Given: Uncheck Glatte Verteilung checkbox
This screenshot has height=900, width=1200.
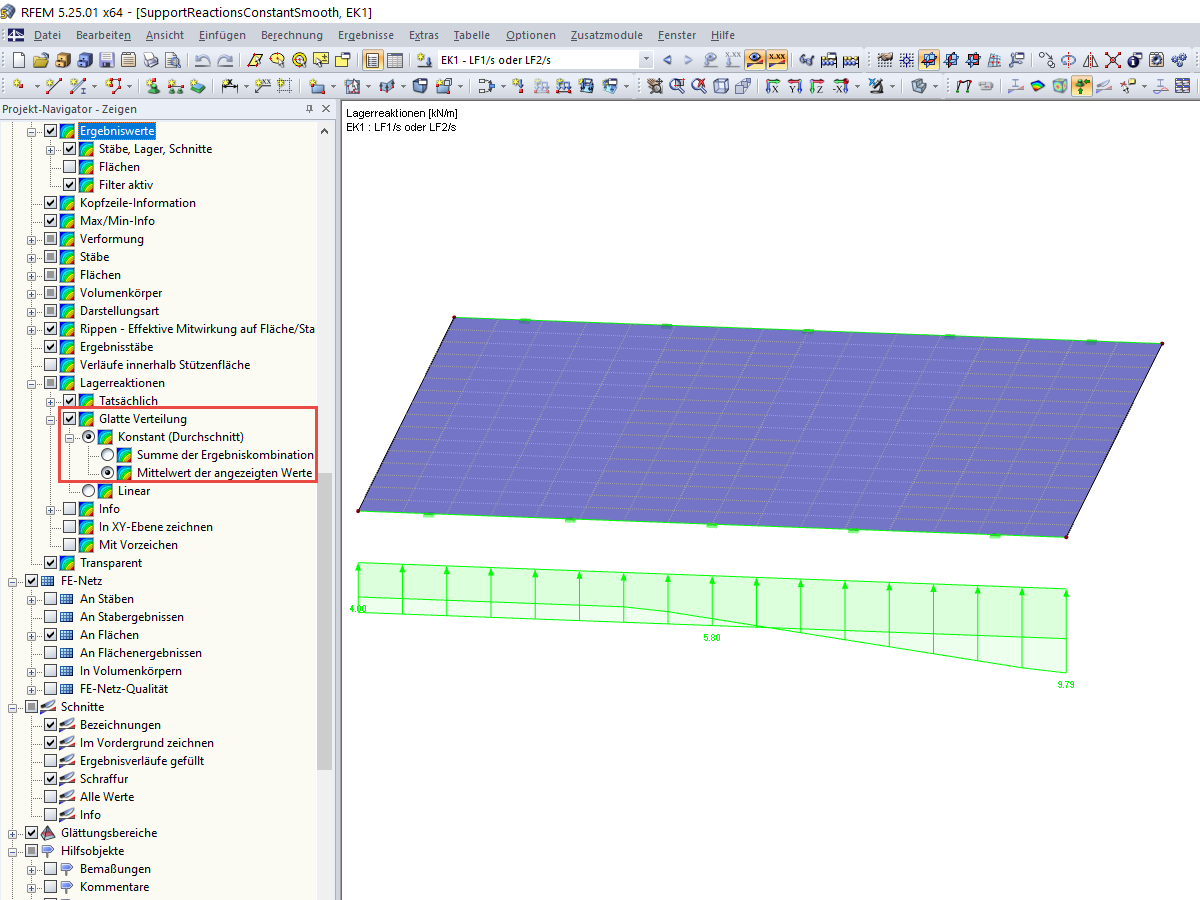Looking at the screenshot, I should 69,419.
